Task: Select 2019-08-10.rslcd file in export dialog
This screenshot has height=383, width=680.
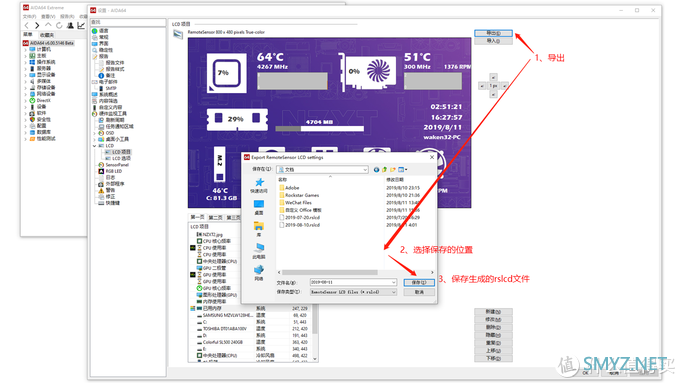Action: click(302, 225)
